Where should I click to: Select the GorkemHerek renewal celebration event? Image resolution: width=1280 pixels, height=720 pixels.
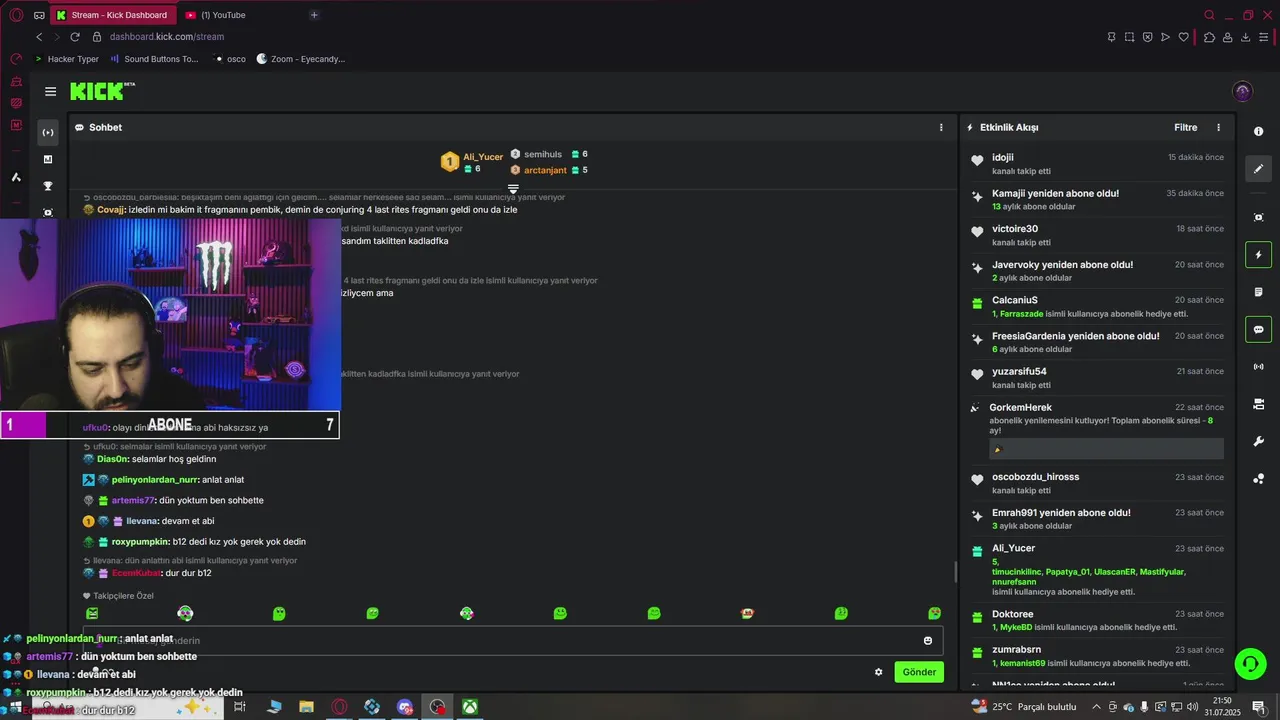click(1097, 431)
